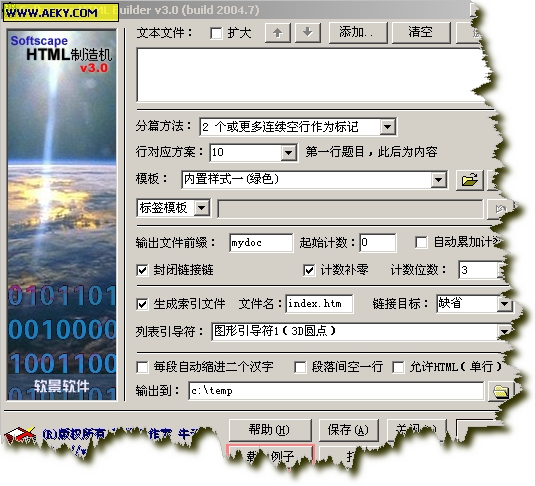Enable 自动累加计数 checkbox

(421, 243)
